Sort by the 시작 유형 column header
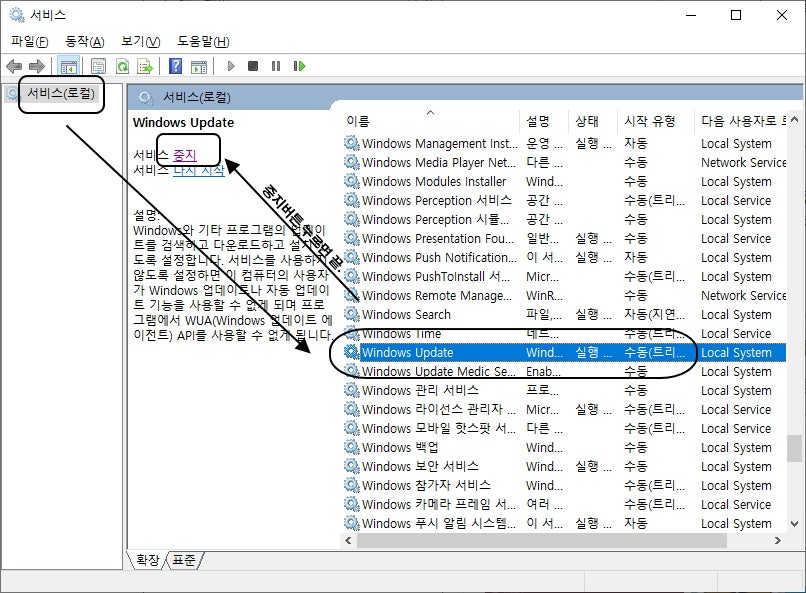The width and height of the screenshot is (806, 593). click(x=655, y=121)
